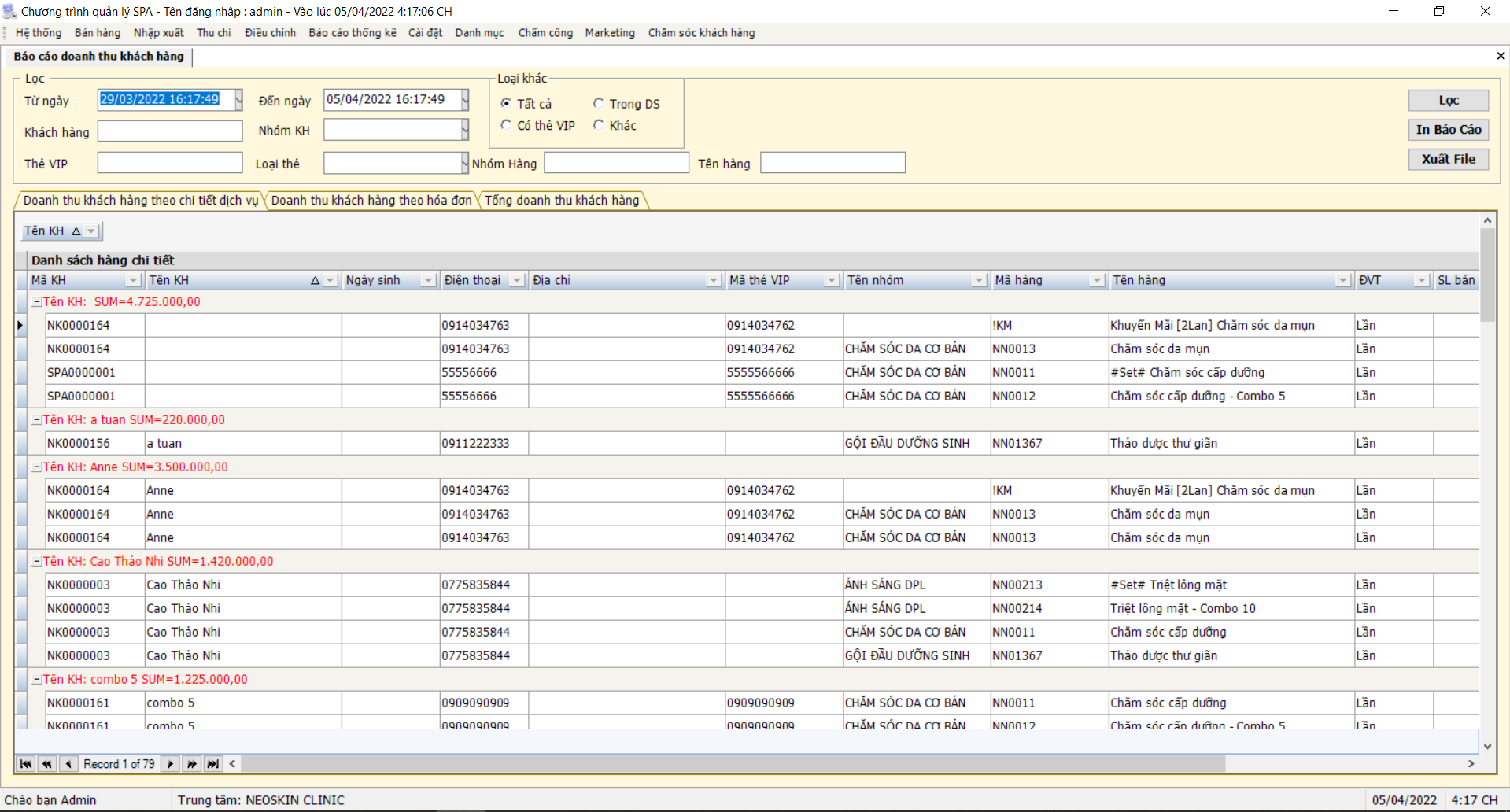Jump to next page of records
The height and width of the screenshot is (812, 1510).
click(x=191, y=764)
